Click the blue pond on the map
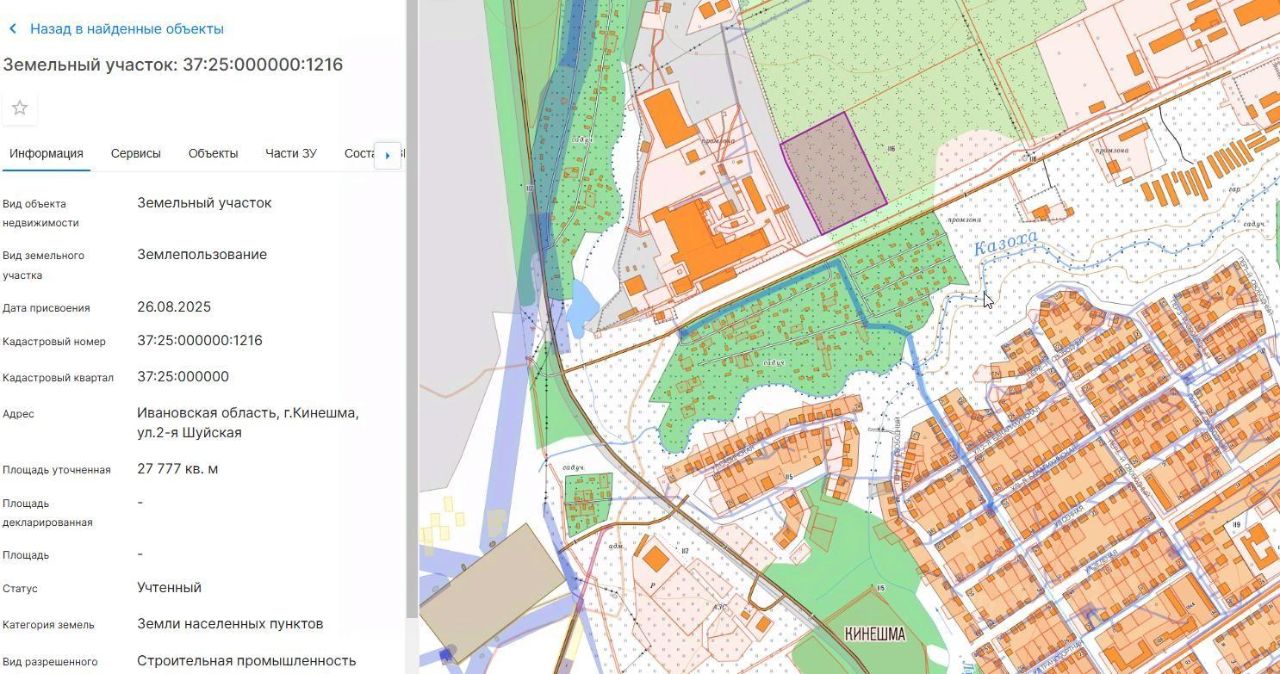1280x674 pixels. point(580,305)
